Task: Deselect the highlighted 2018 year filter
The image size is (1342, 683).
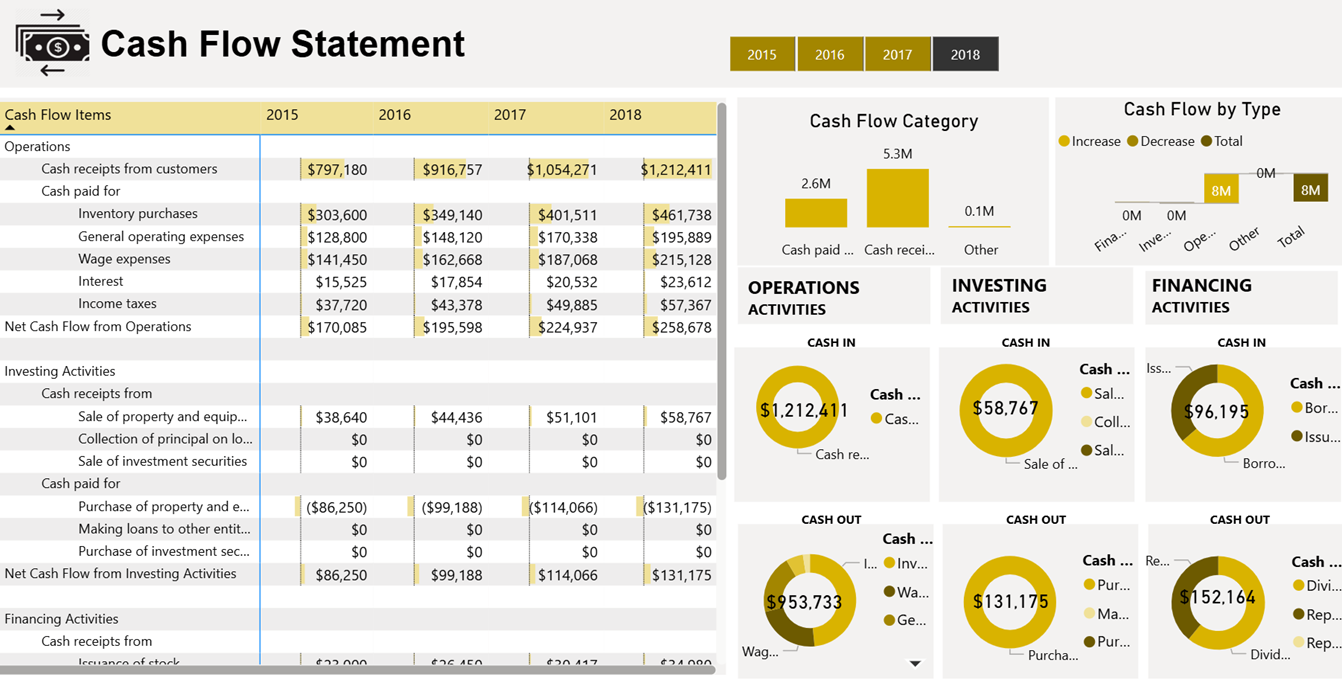Action: 965,54
